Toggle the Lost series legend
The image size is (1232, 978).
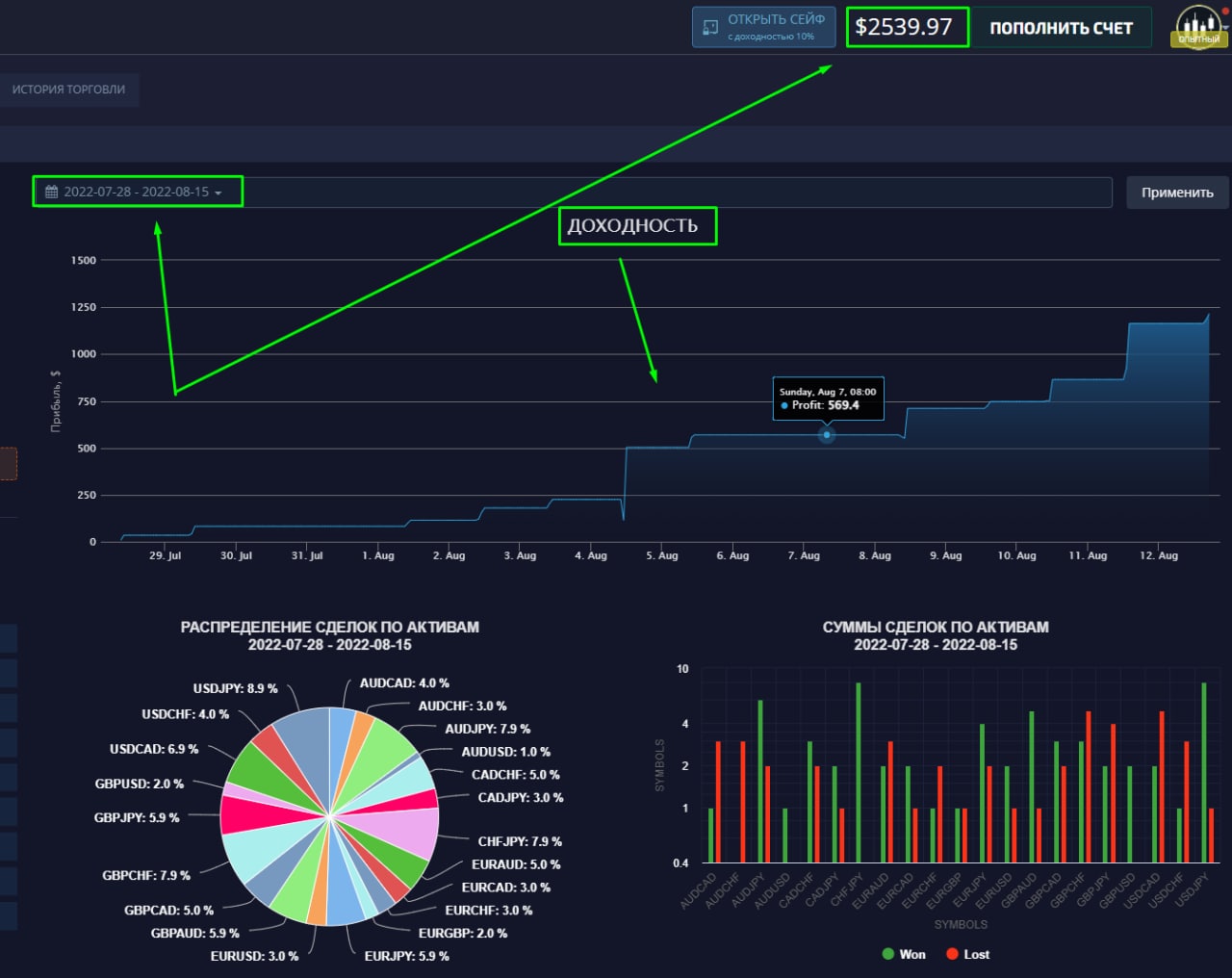(967, 954)
